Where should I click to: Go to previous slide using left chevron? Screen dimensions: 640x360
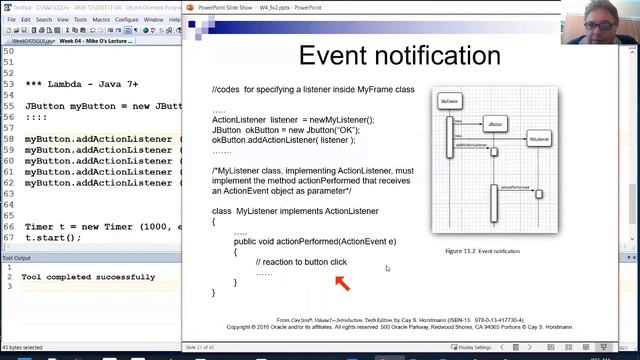[502, 347]
